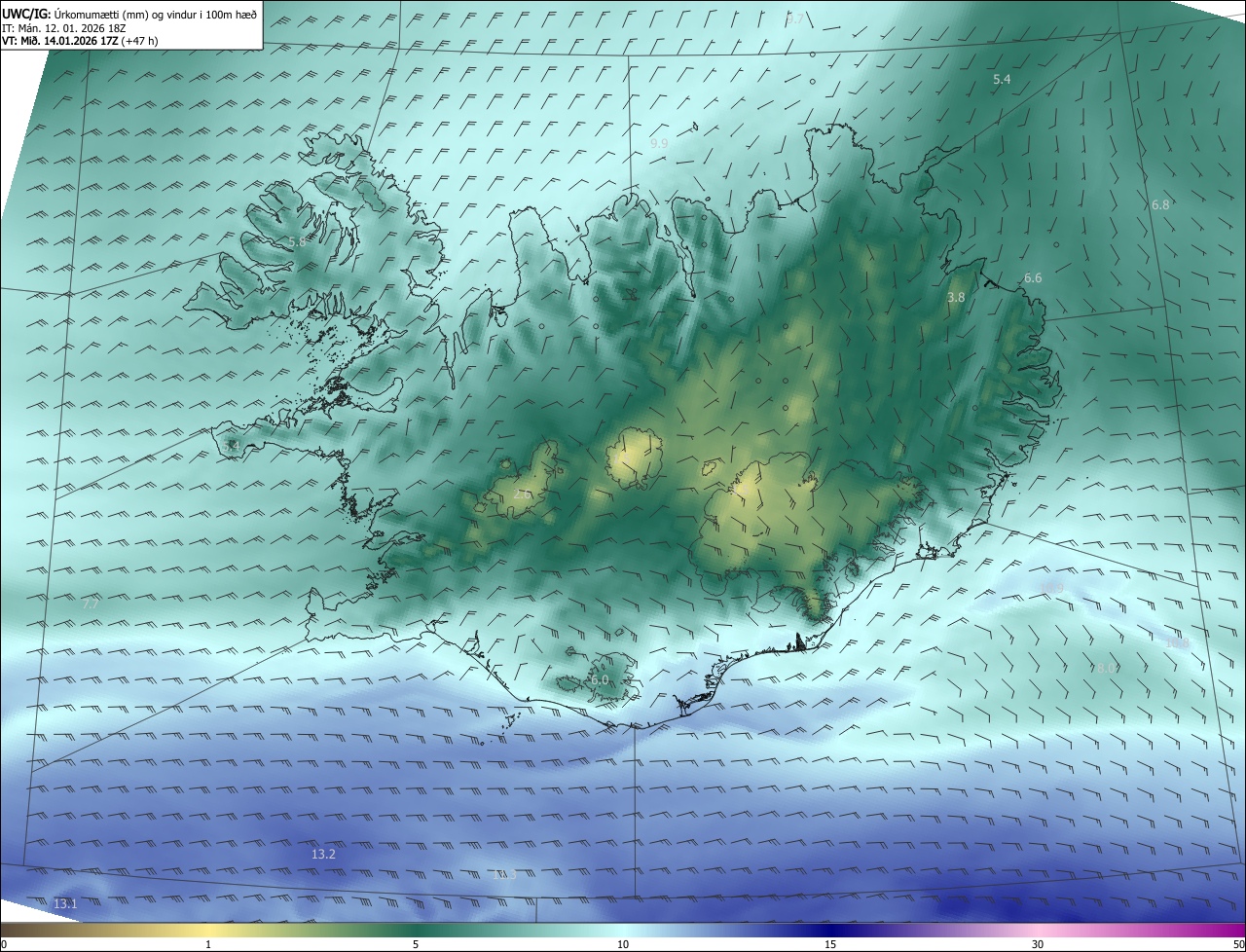The height and width of the screenshot is (952, 1246).
Task: Select the 6.8 value near the east edge
Action: [x=1160, y=204]
